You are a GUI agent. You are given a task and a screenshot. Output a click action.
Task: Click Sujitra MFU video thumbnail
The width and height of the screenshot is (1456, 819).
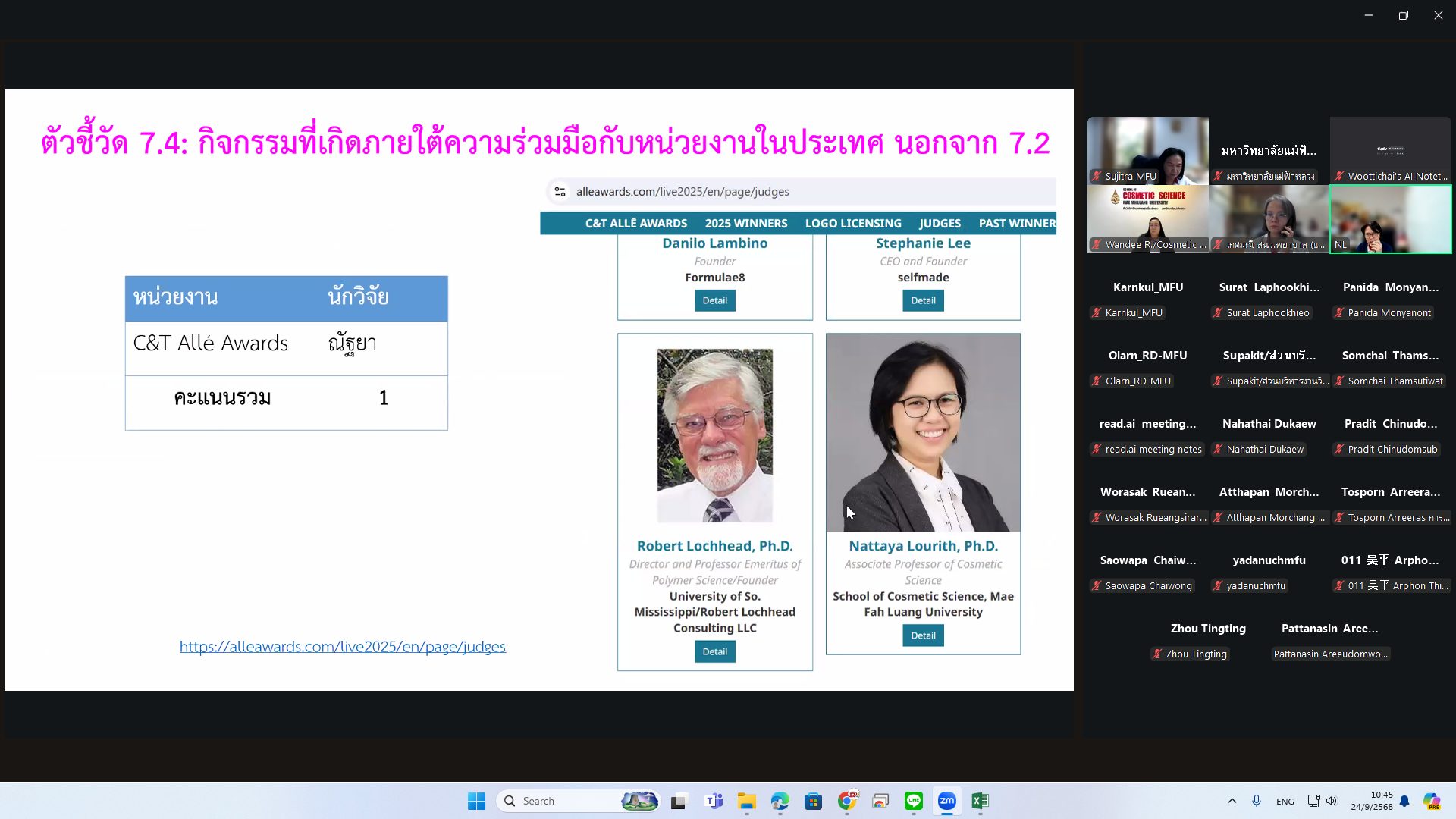click(x=1147, y=150)
